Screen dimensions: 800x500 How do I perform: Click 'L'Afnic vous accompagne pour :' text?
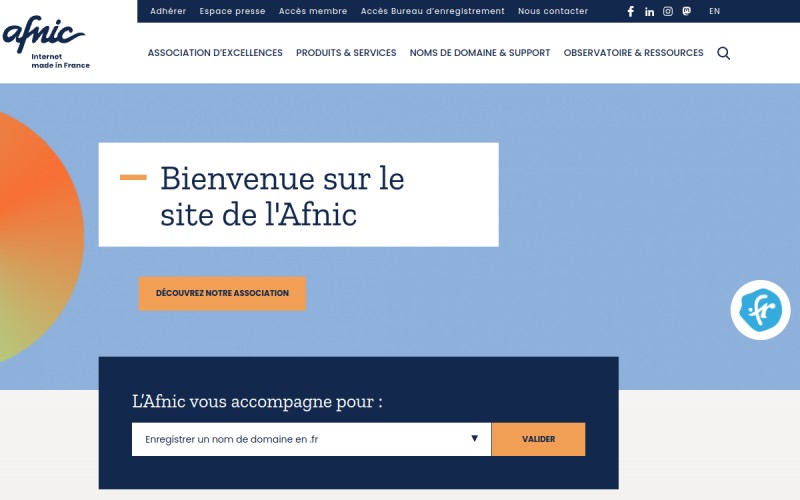point(257,402)
